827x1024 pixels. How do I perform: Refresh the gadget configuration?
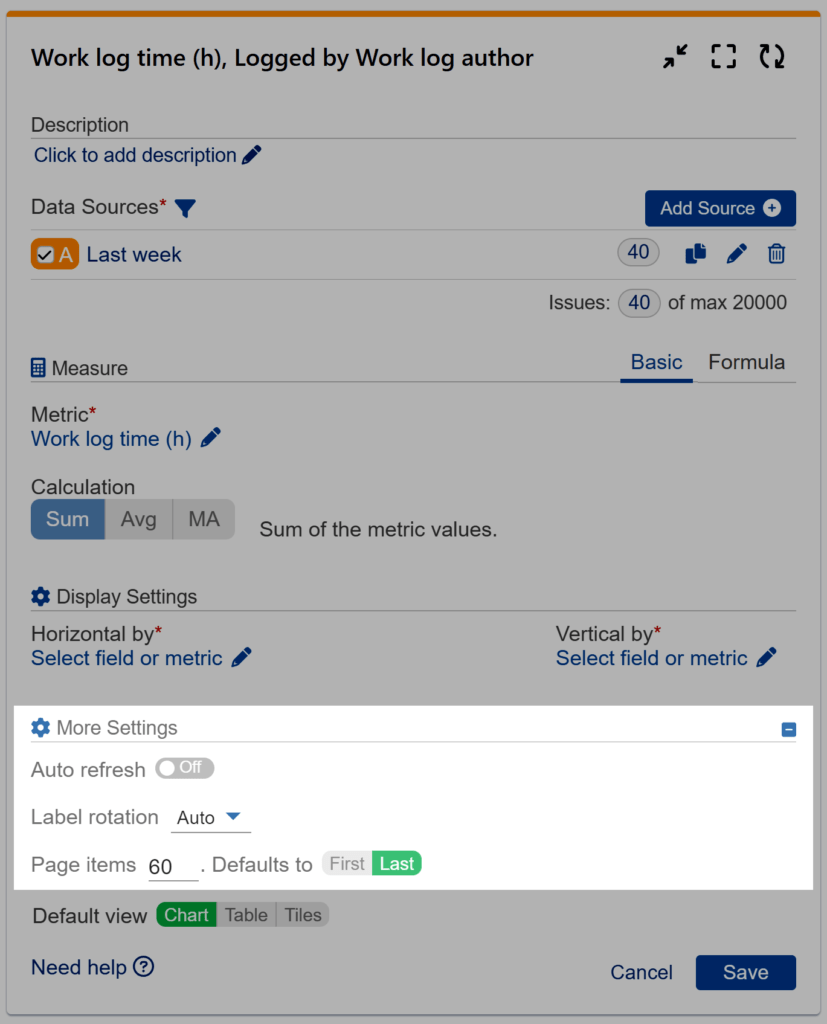coord(772,56)
